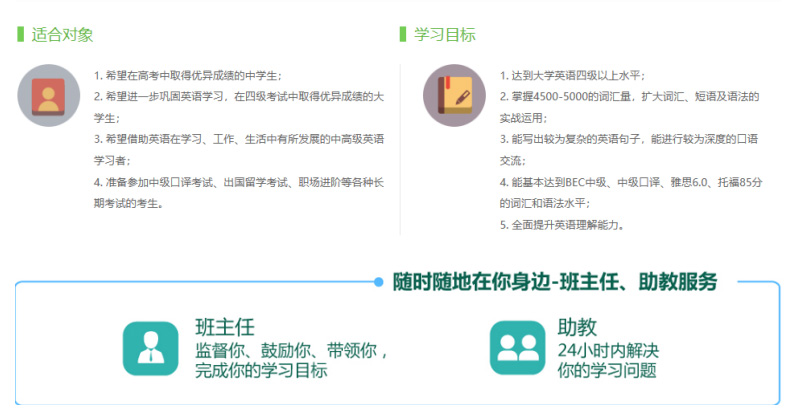Click the line 完成你的学习目标
The width and height of the screenshot is (796, 413).
261,370
